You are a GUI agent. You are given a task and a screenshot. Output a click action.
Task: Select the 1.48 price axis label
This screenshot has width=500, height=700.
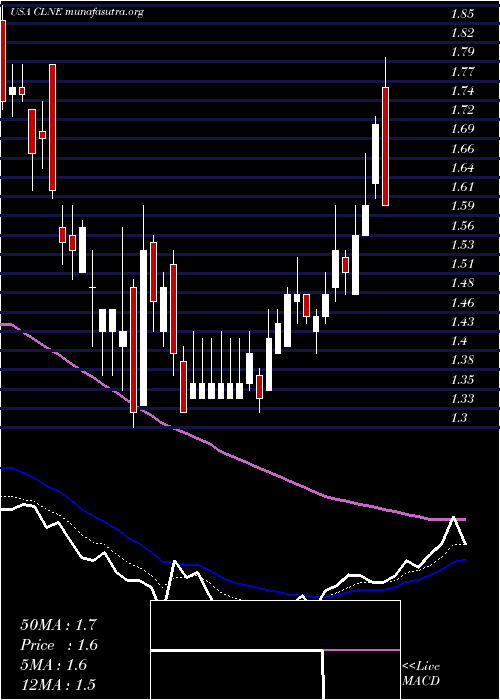click(x=462, y=283)
